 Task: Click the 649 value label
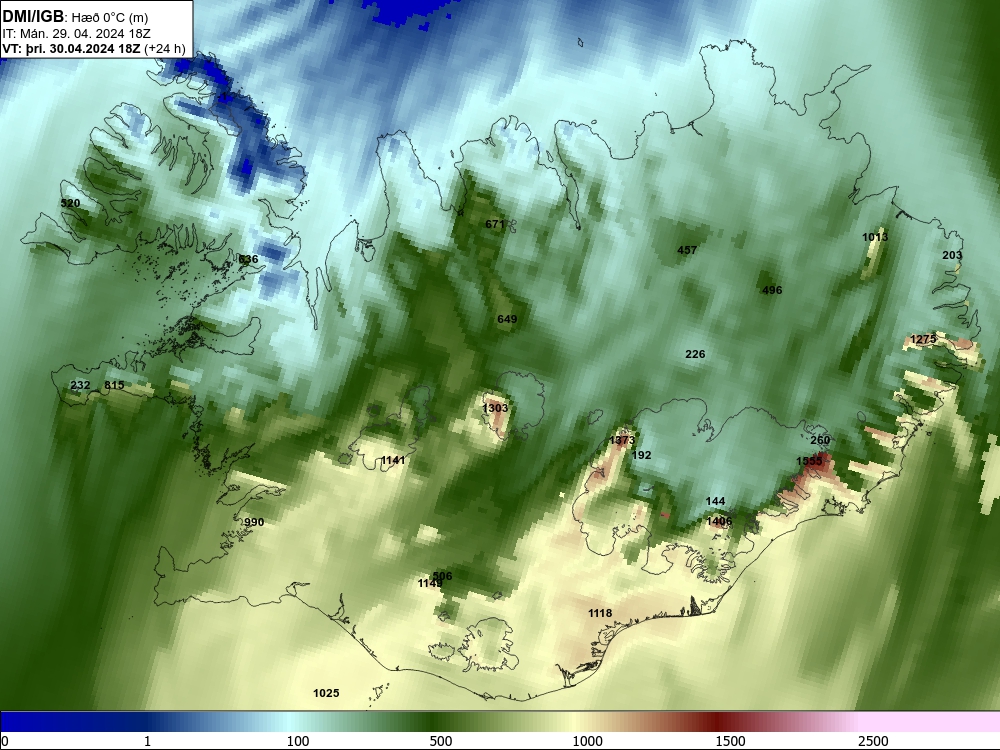coord(507,320)
